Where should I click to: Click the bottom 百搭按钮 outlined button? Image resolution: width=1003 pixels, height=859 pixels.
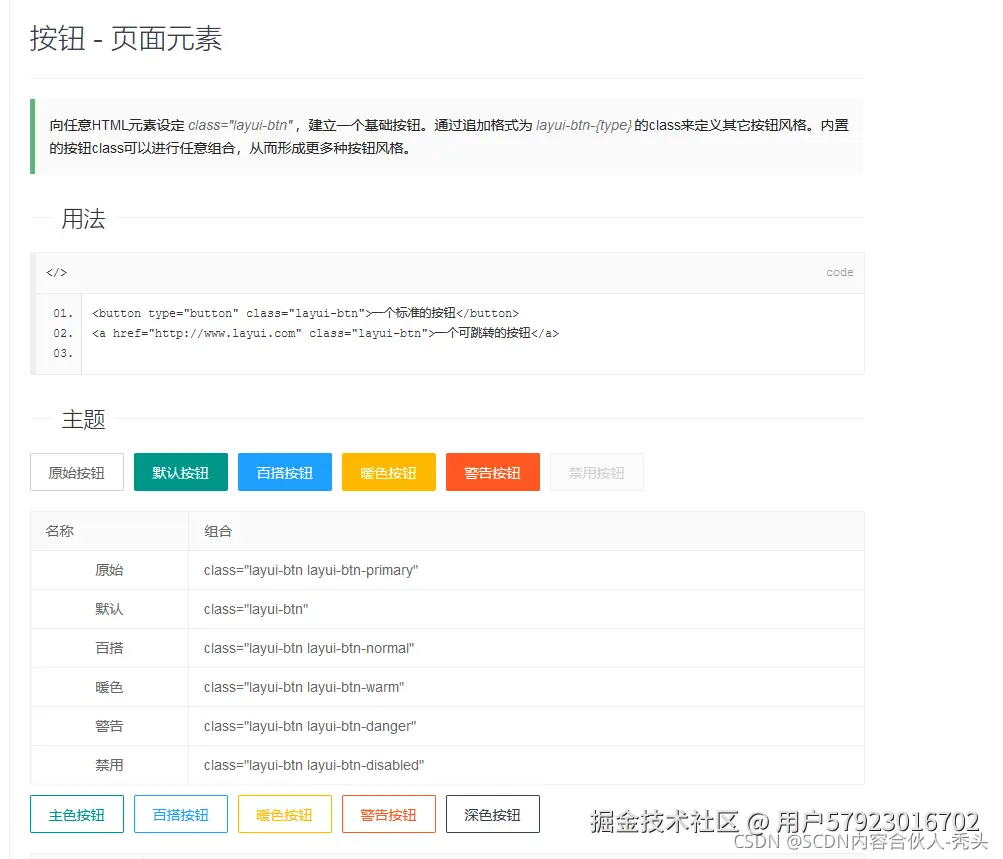[x=180, y=814]
